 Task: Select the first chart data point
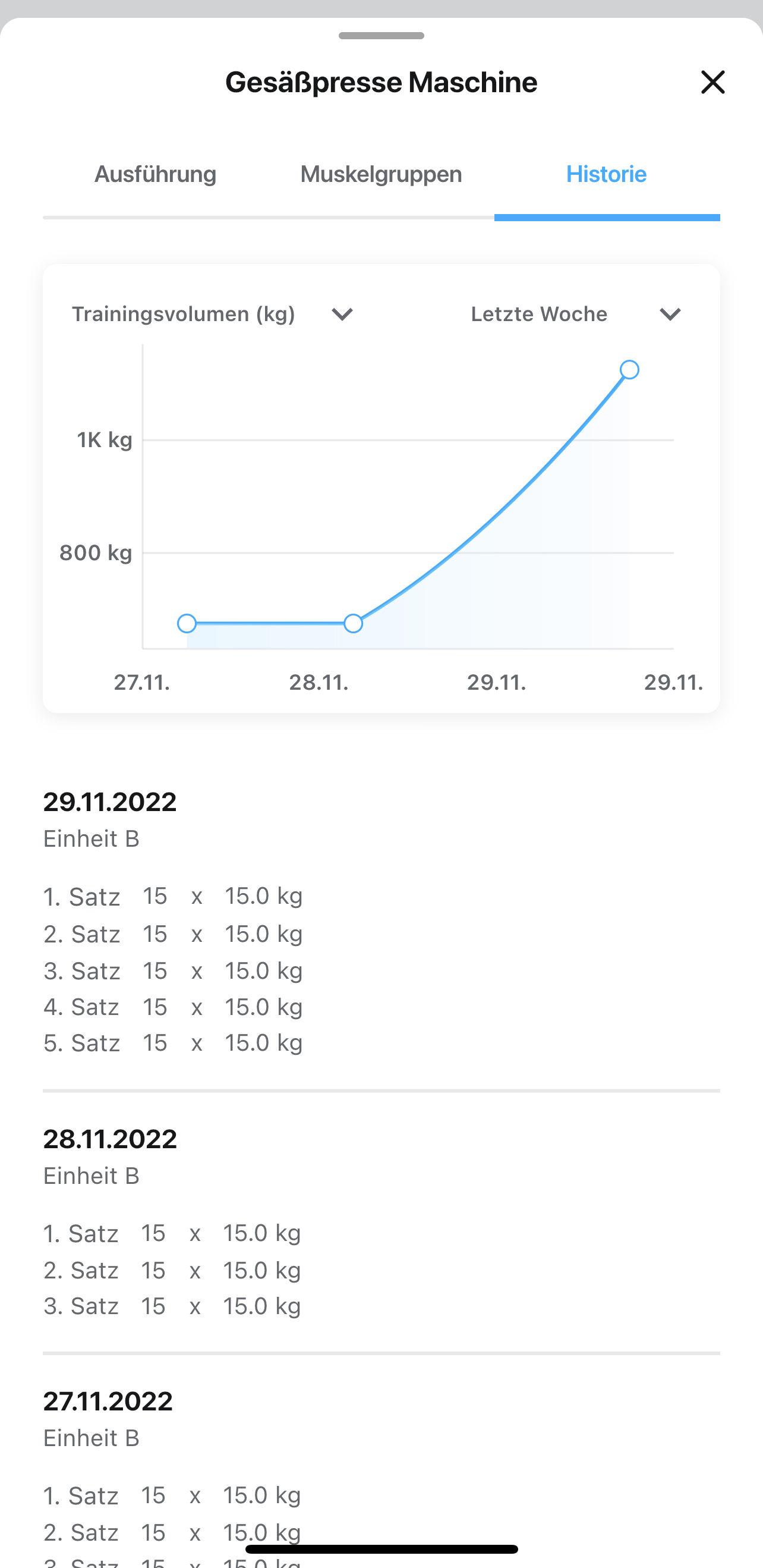pyautogui.click(x=187, y=623)
